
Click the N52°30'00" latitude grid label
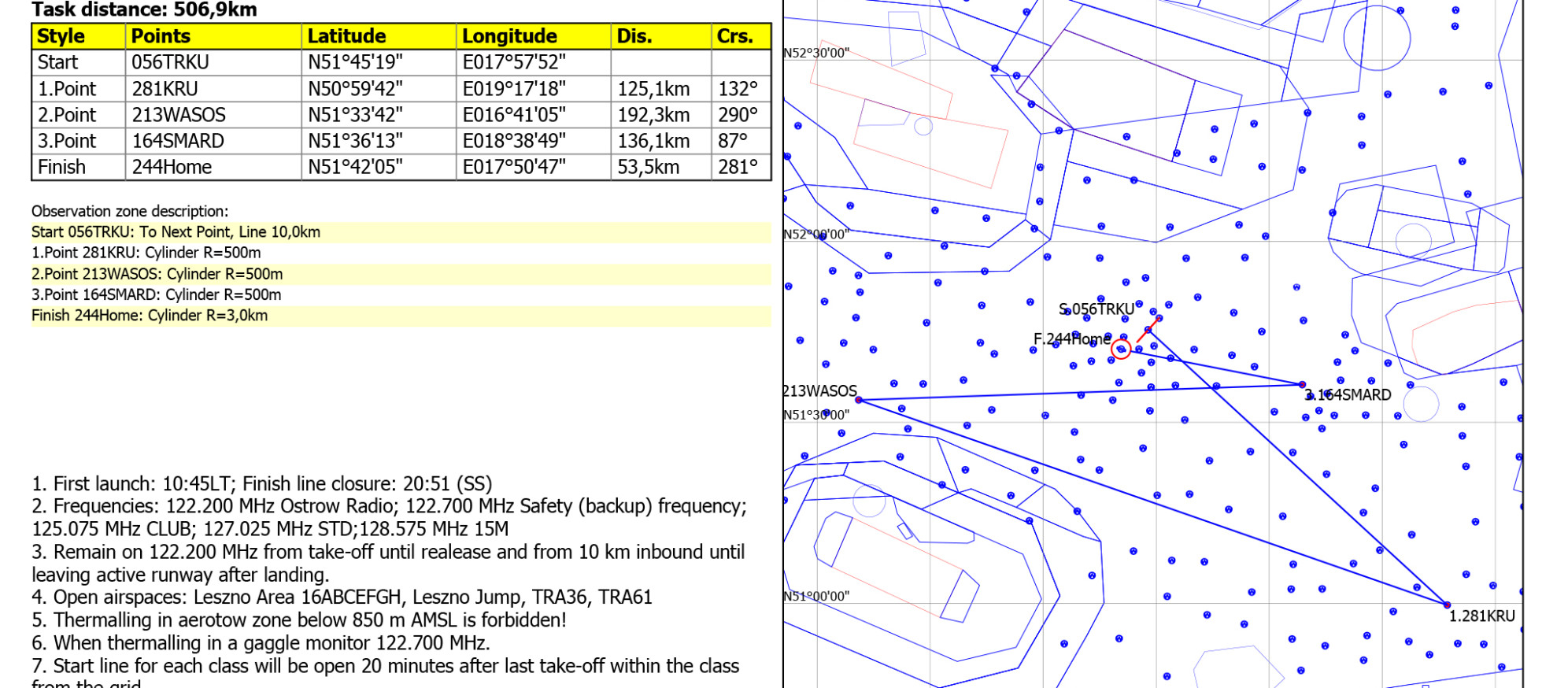pyautogui.click(x=816, y=54)
